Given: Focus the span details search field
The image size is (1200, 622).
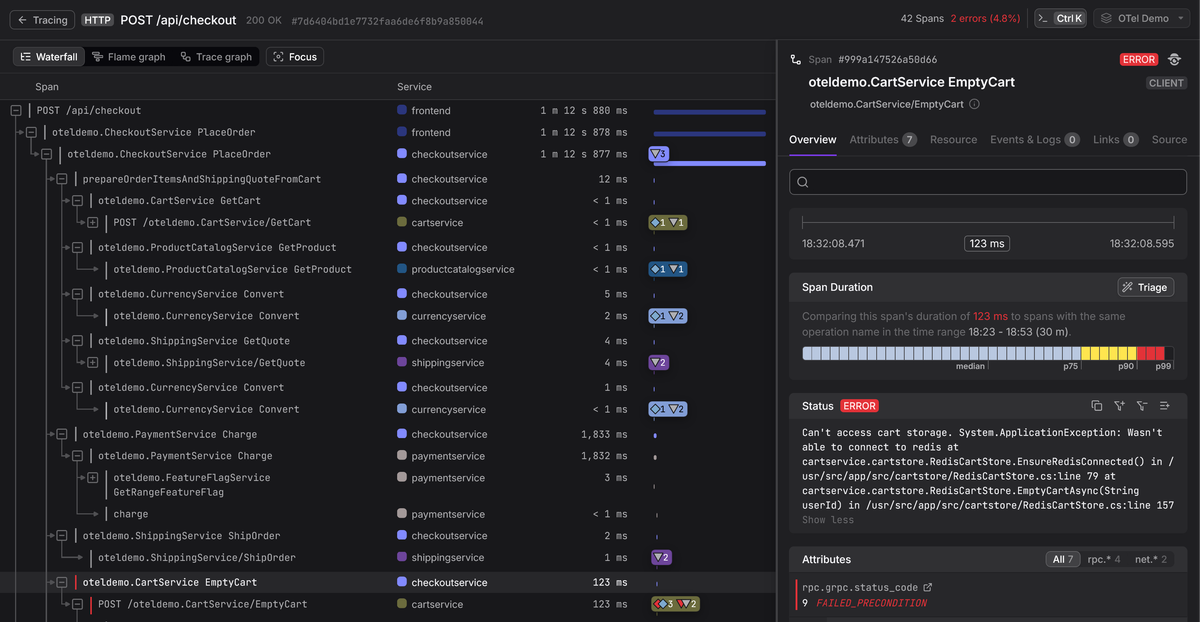Looking at the screenshot, I should click(988, 182).
